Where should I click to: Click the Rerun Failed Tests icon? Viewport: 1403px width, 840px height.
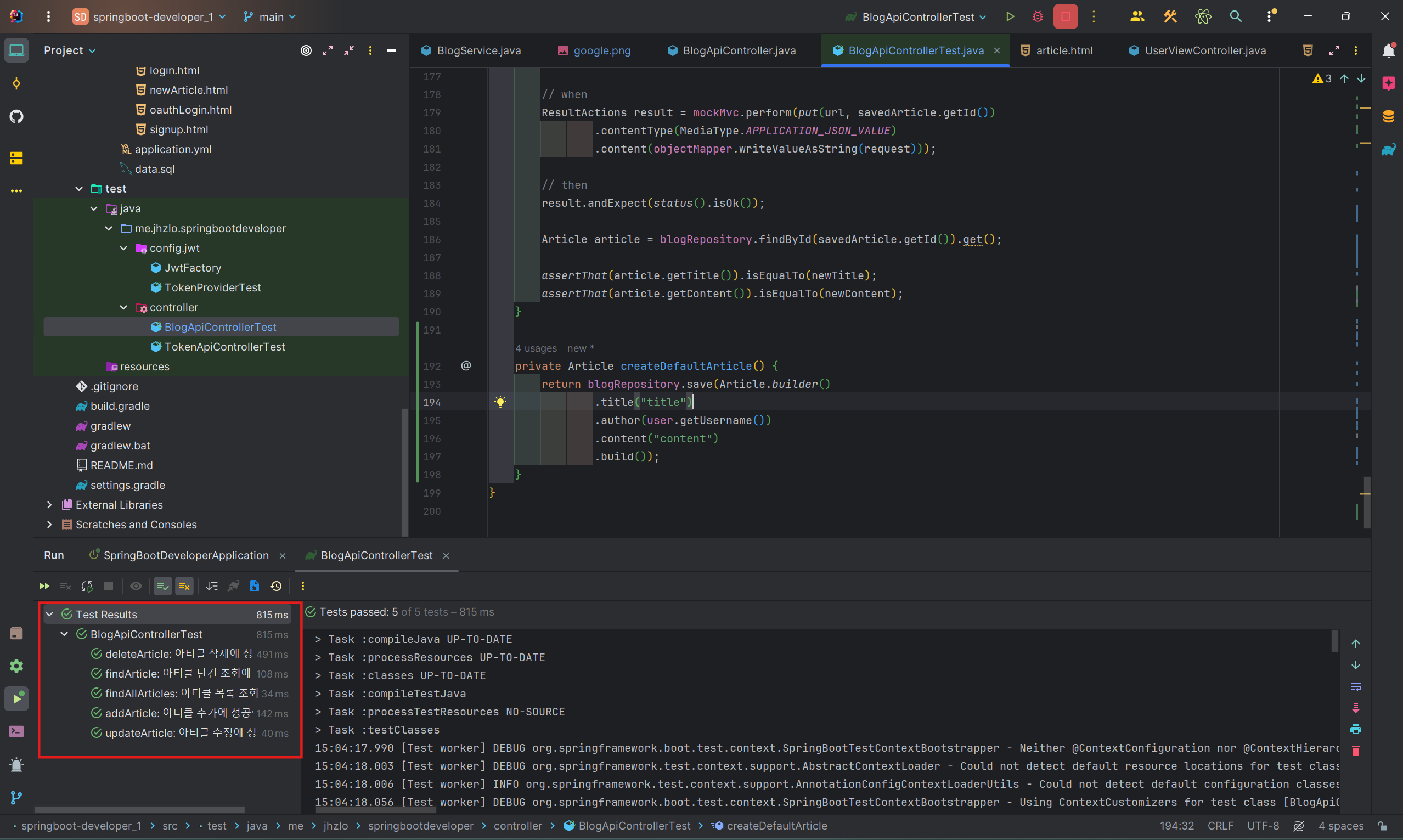tap(65, 586)
